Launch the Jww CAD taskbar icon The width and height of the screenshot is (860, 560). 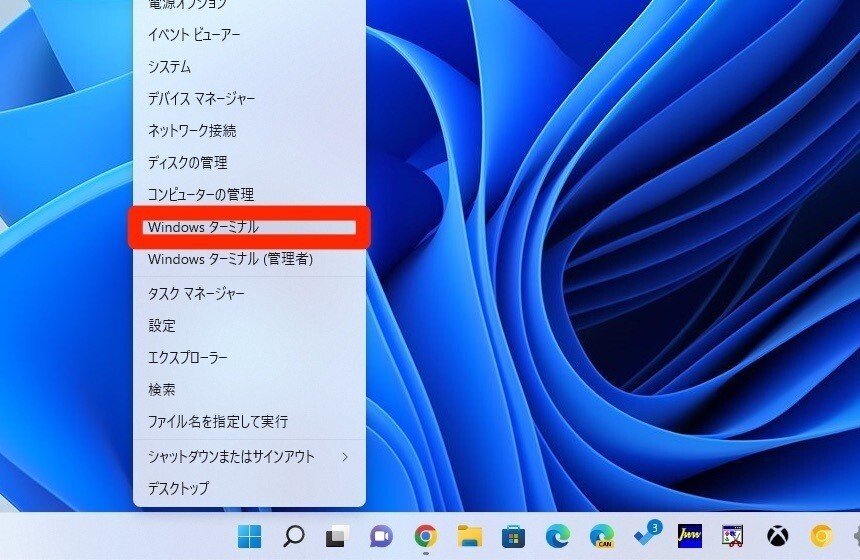point(690,537)
